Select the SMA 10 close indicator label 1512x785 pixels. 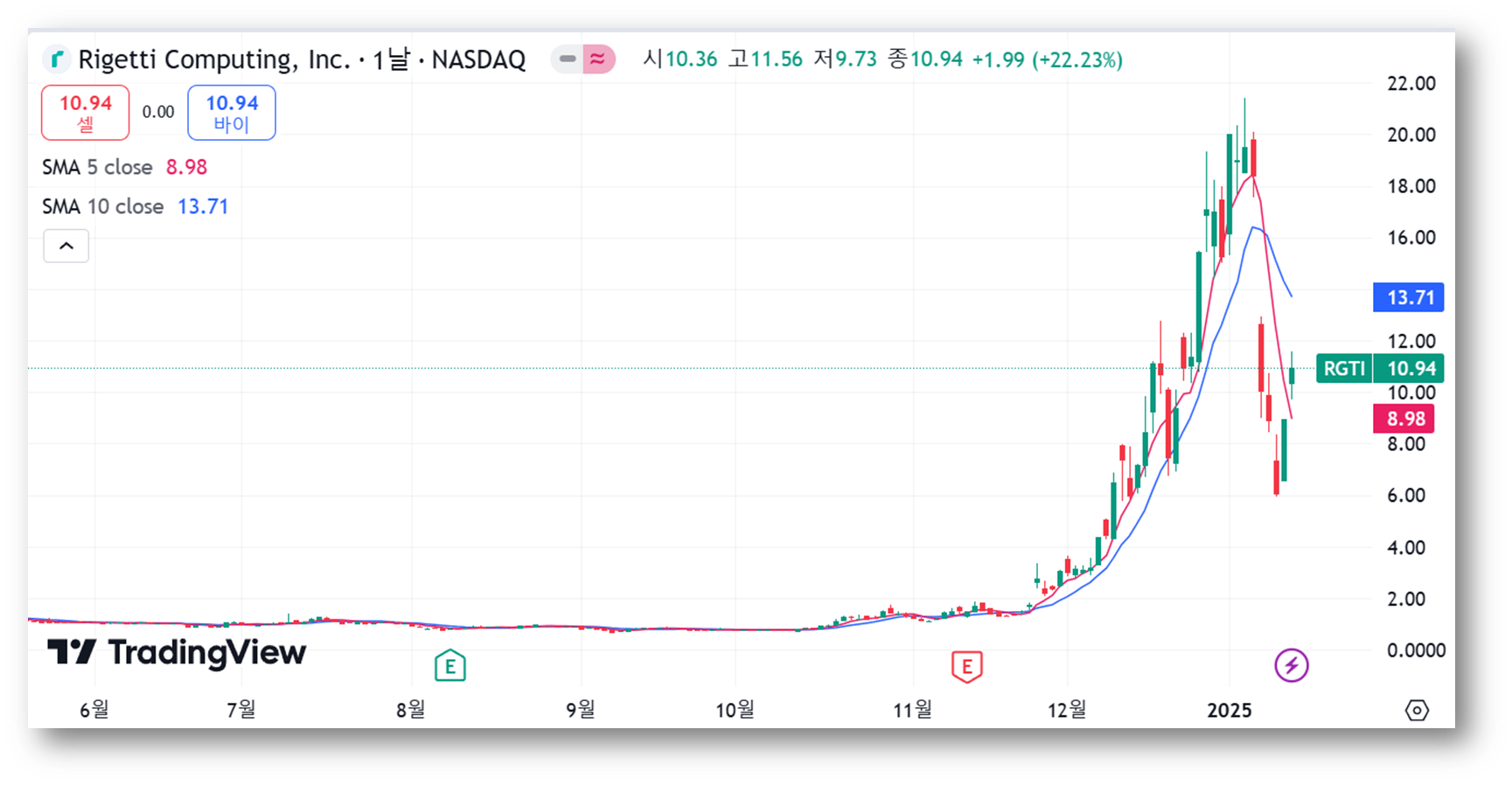pyautogui.click(x=103, y=206)
